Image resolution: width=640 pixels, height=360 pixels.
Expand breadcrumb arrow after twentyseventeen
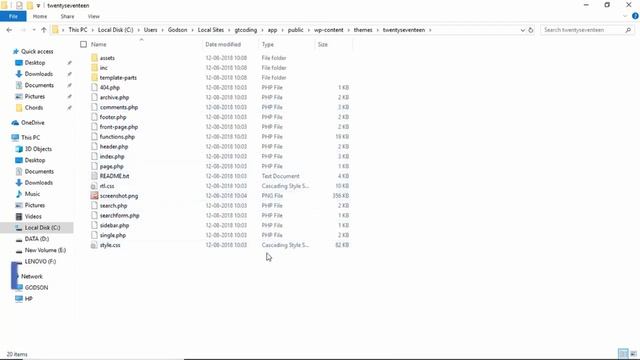tap(430, 30)
